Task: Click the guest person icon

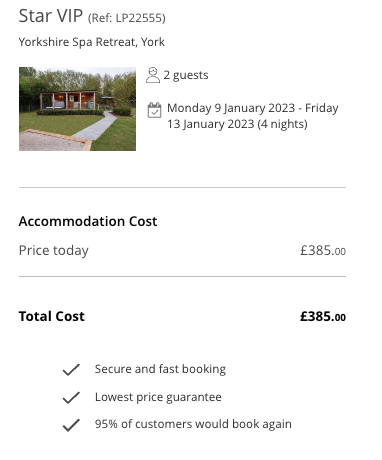Action: (153, 75)
